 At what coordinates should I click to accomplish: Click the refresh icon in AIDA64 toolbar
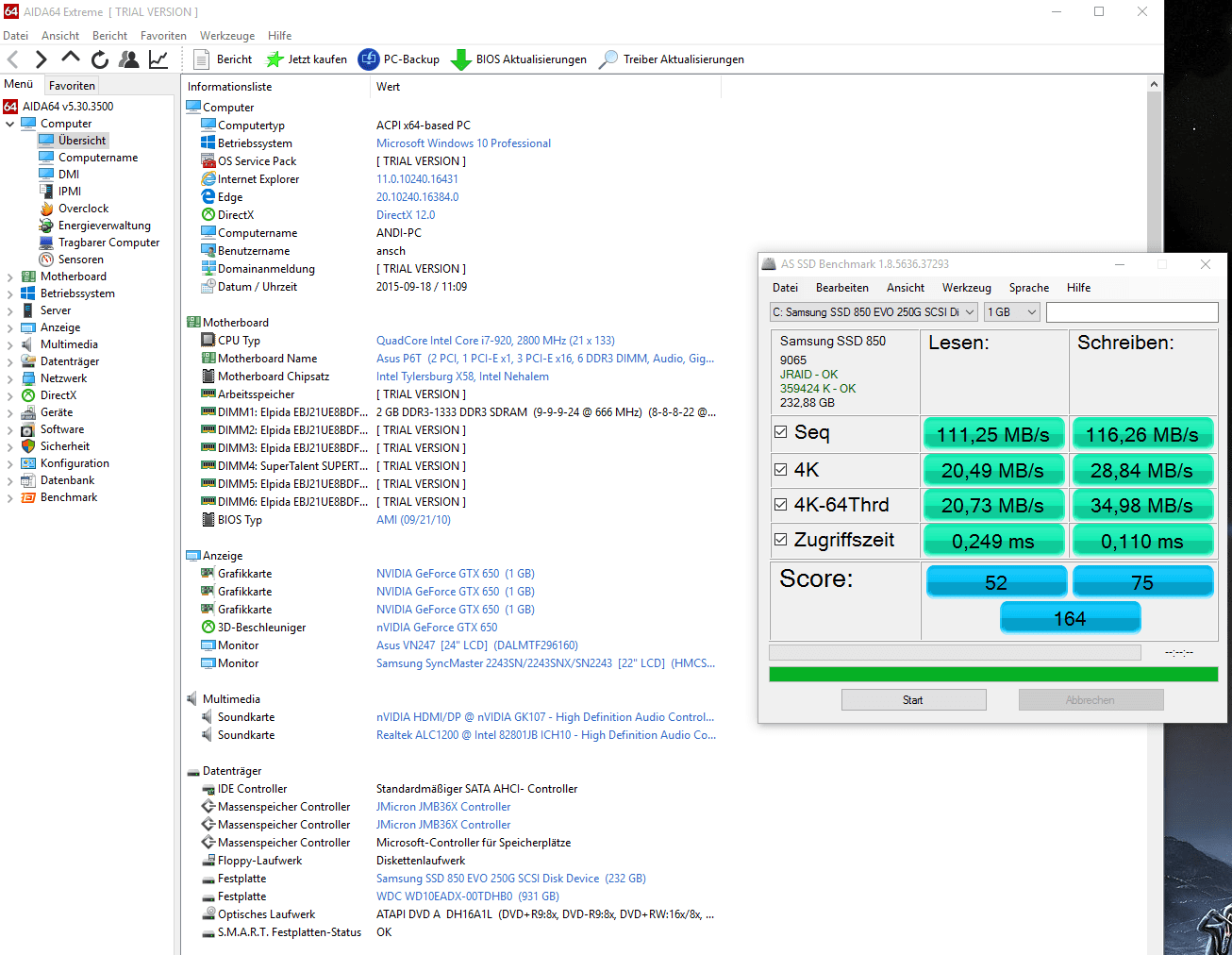point(100,59)
